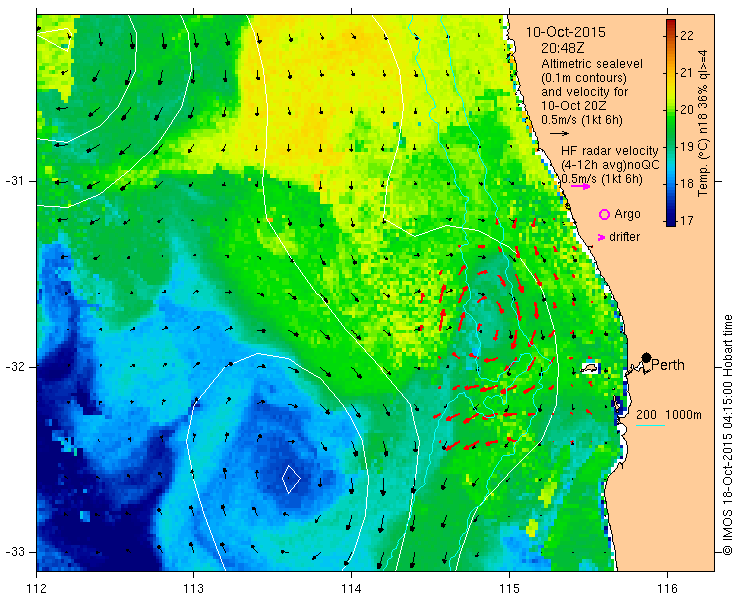Click the colorbar value 22
Viewport: 740px width, 600px height.
(x=687, y=36)
